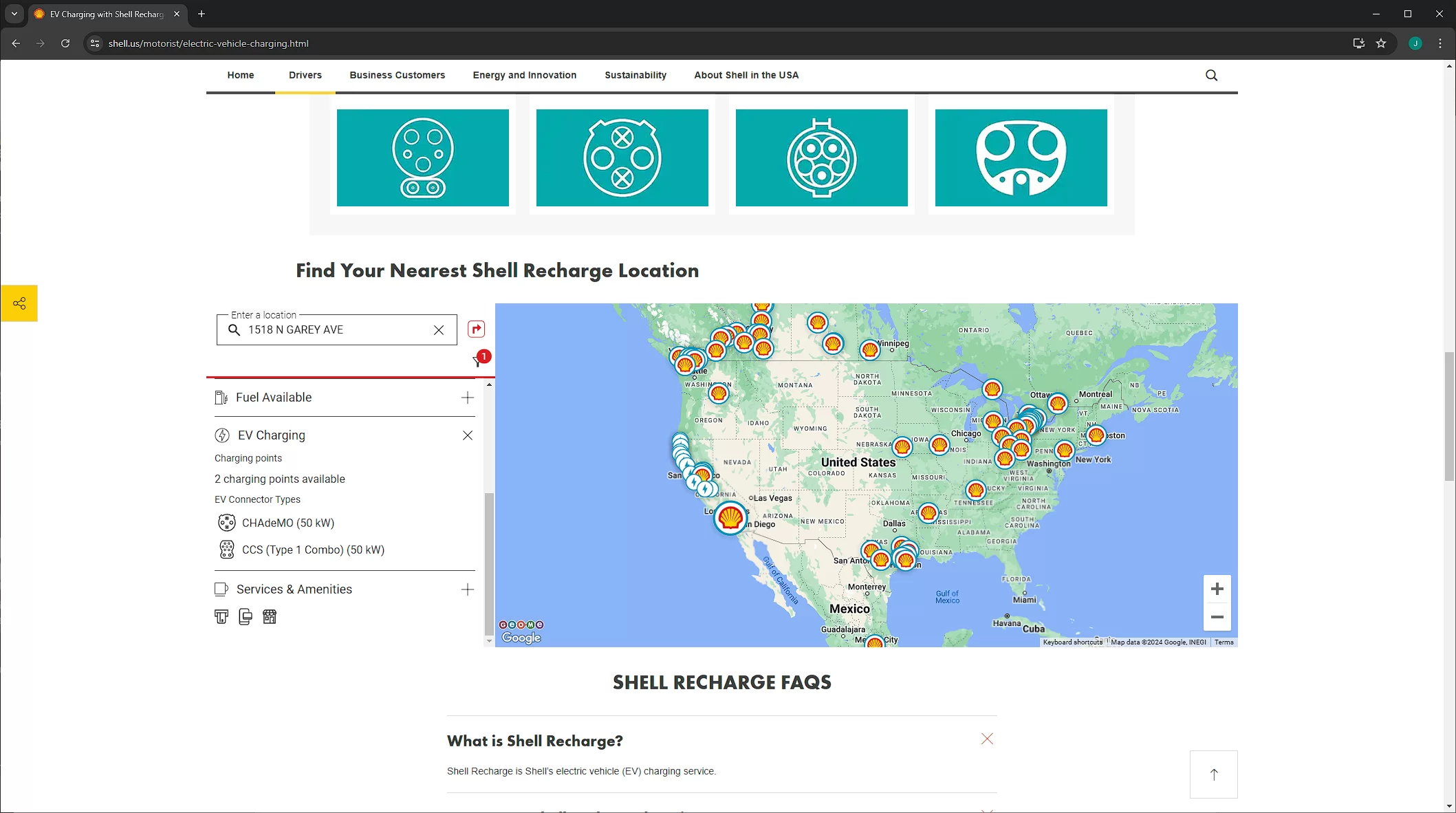Viewport: 1456px width, 813px height.
Task: View site information icon beside URL
Action: (95, 43)
